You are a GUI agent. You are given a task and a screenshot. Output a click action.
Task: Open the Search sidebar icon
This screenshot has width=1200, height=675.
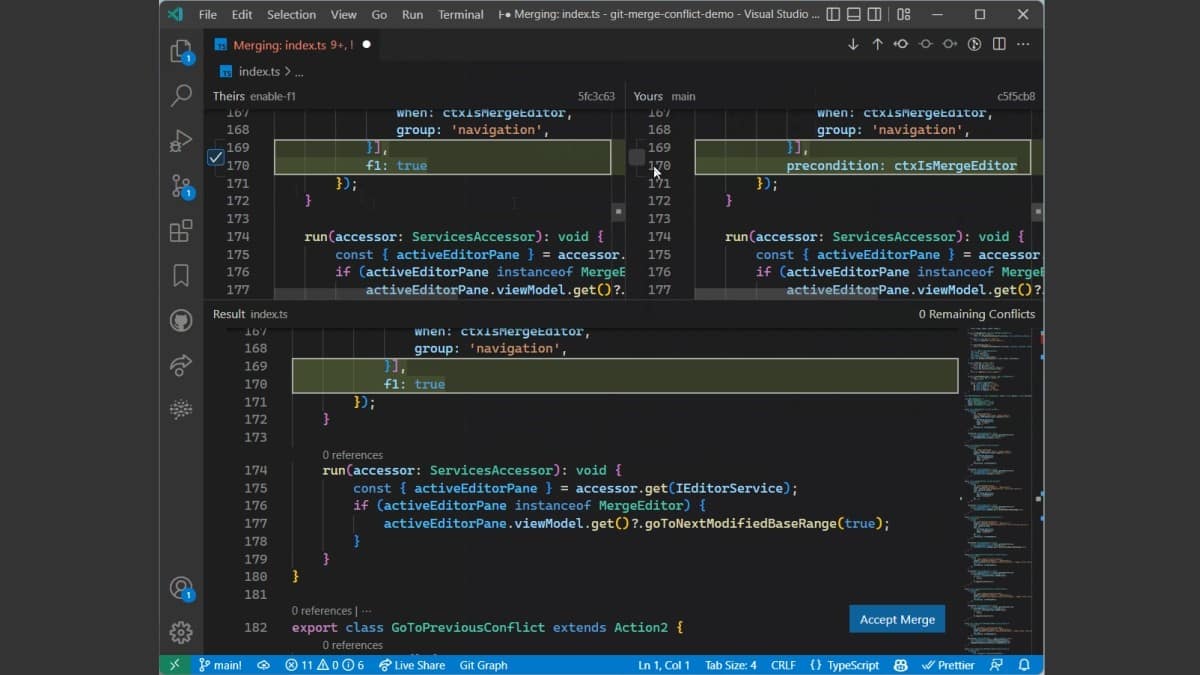point(181,95)
